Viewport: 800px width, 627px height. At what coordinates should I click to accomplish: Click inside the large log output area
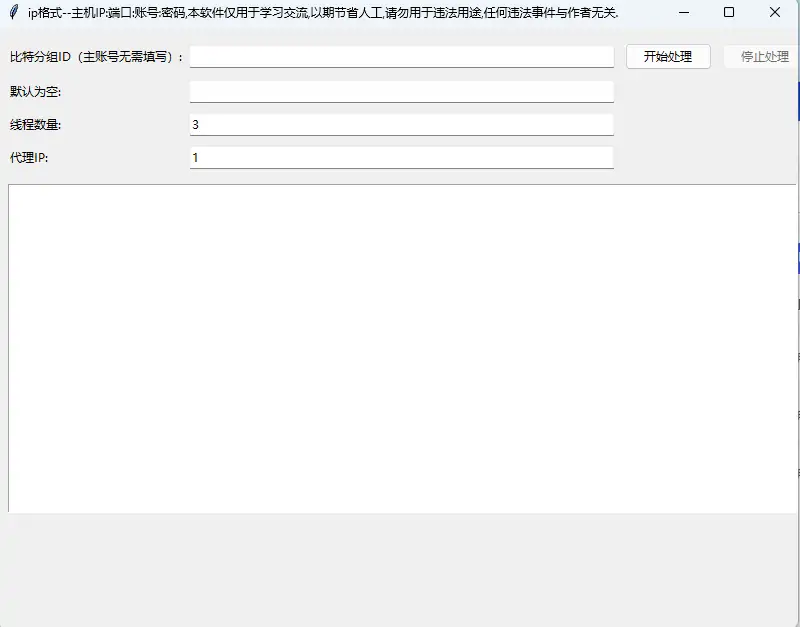click(402, 348)
